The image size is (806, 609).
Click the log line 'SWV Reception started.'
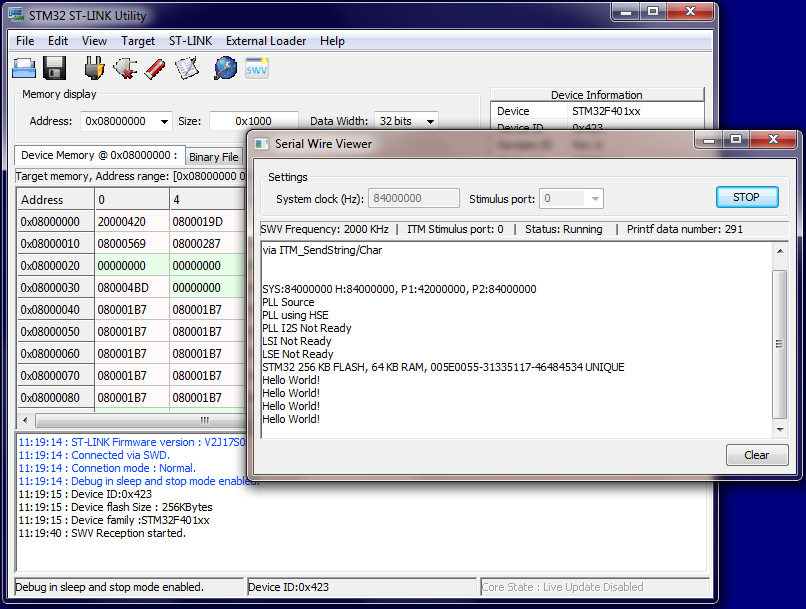102,533
